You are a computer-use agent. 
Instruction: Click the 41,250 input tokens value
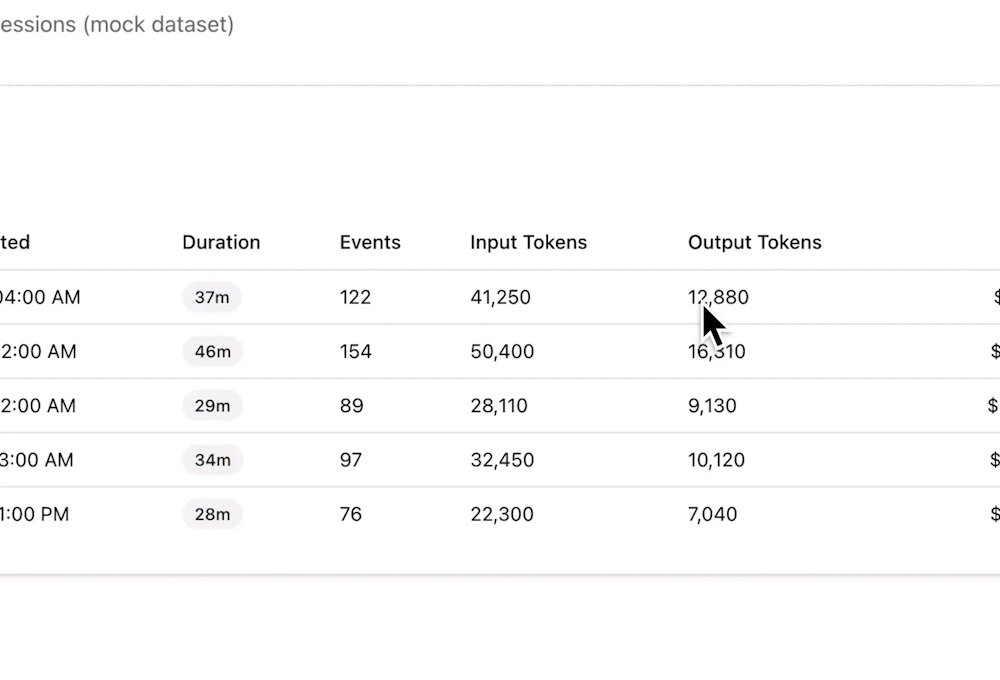pos(501,297)
